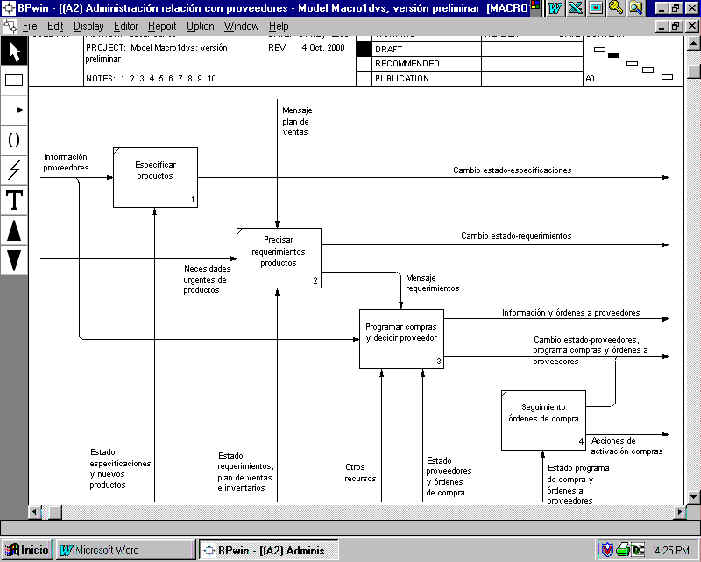Click the BPwin application icon in title bar

[x=8, y=8]
